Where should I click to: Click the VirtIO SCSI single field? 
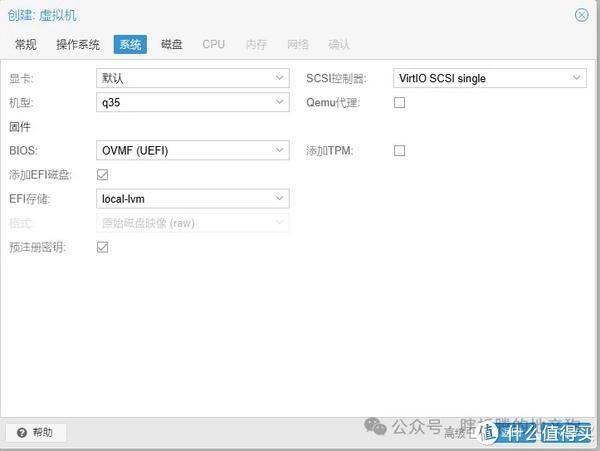(489, 78)
